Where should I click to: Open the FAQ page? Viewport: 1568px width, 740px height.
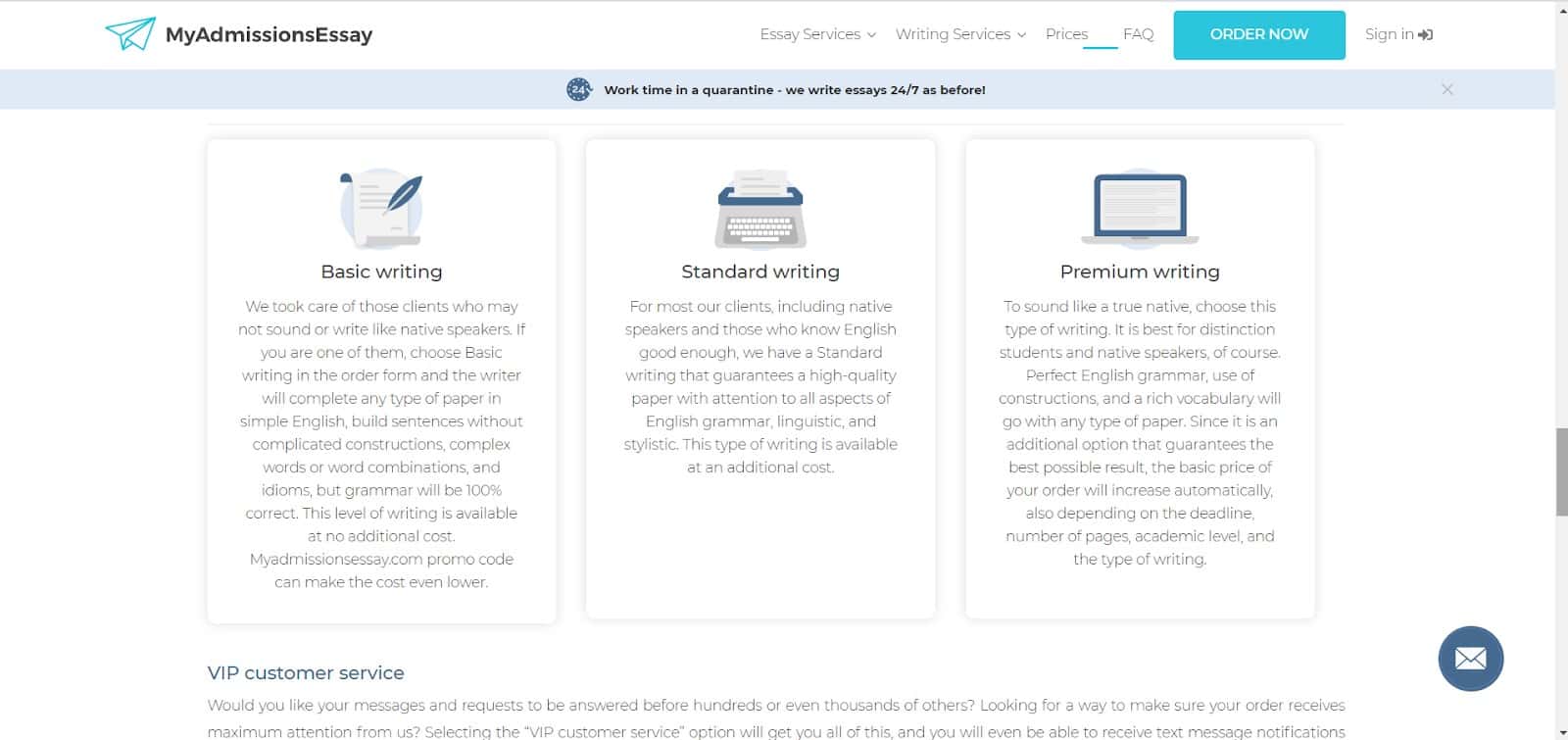coord(1138,34)
